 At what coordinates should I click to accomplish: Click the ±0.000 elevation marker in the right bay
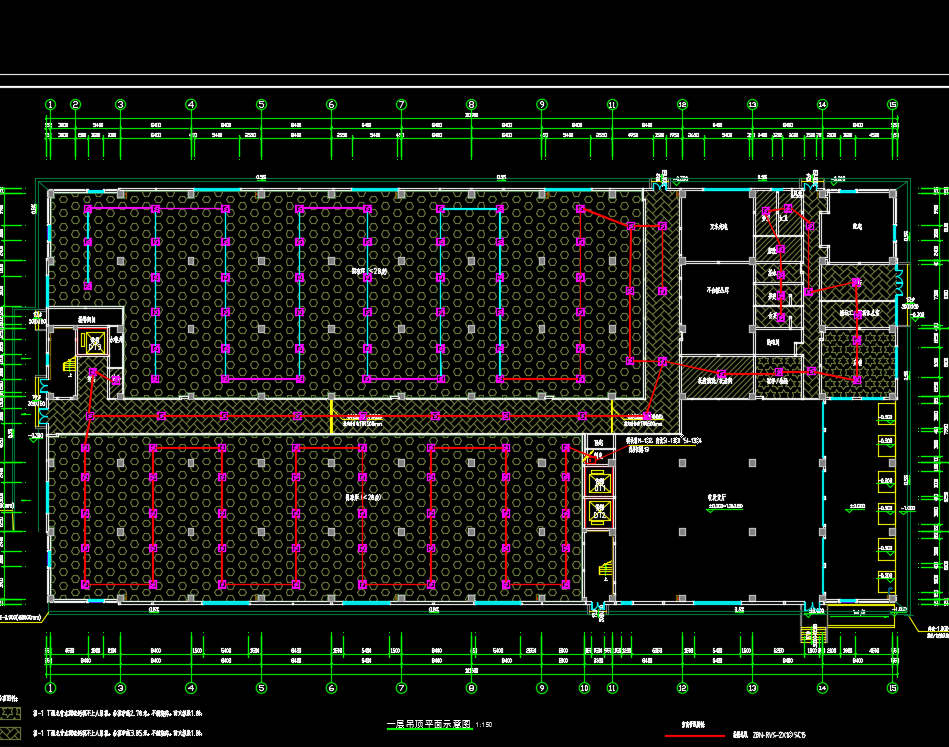click(855, 508)
